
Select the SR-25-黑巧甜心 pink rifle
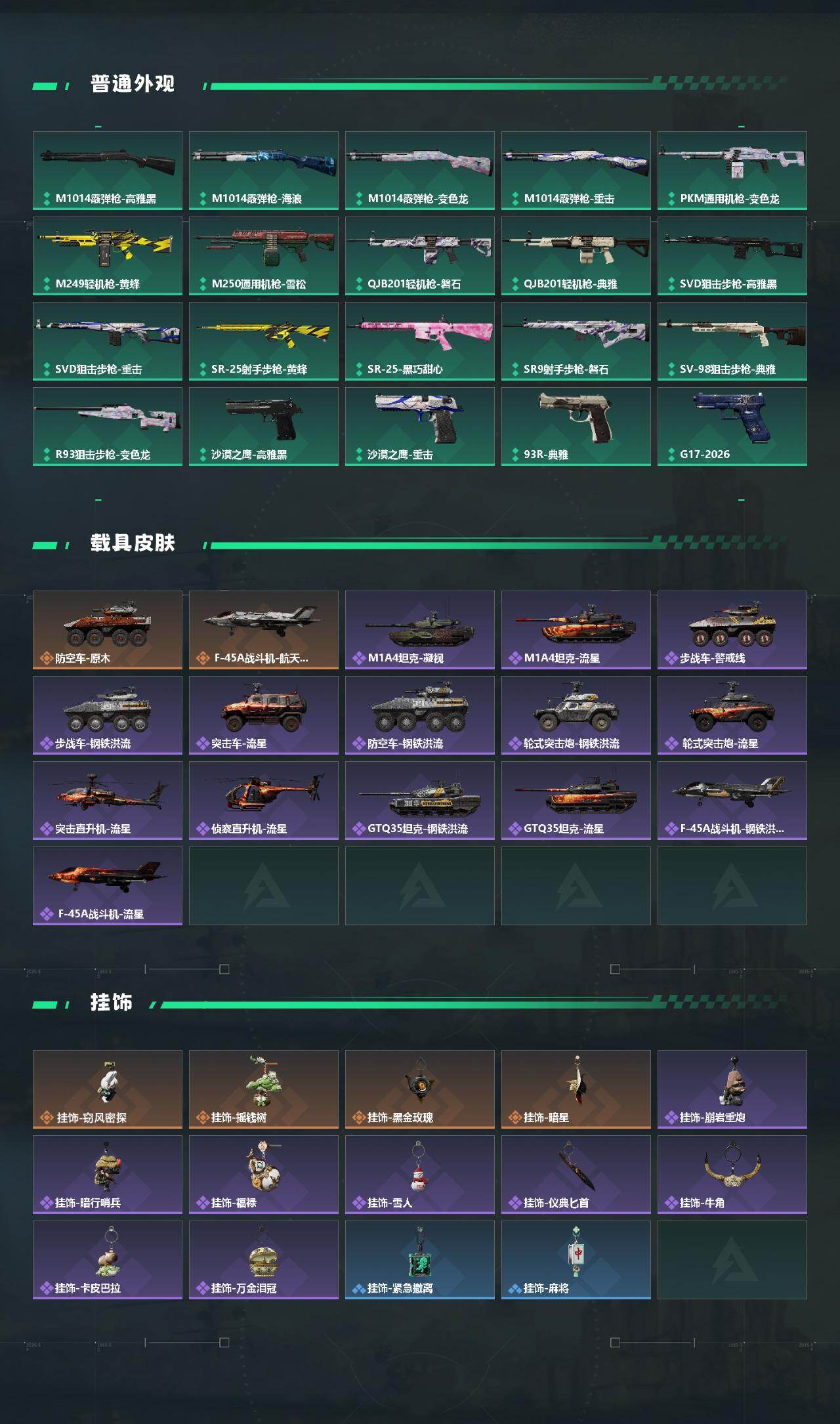point(420,341)
